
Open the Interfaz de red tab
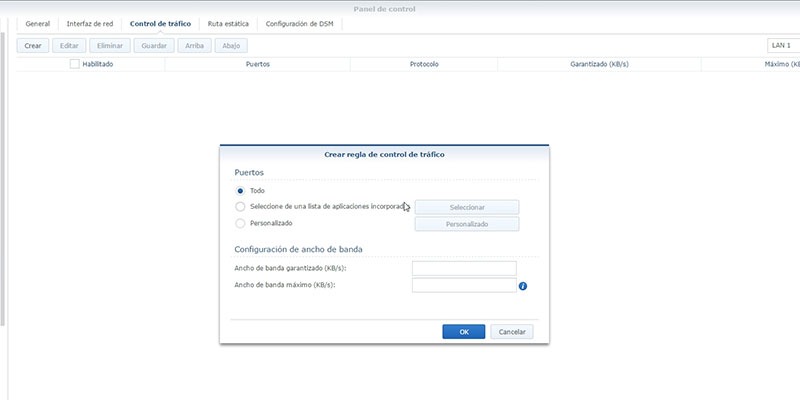coord(90,24)
